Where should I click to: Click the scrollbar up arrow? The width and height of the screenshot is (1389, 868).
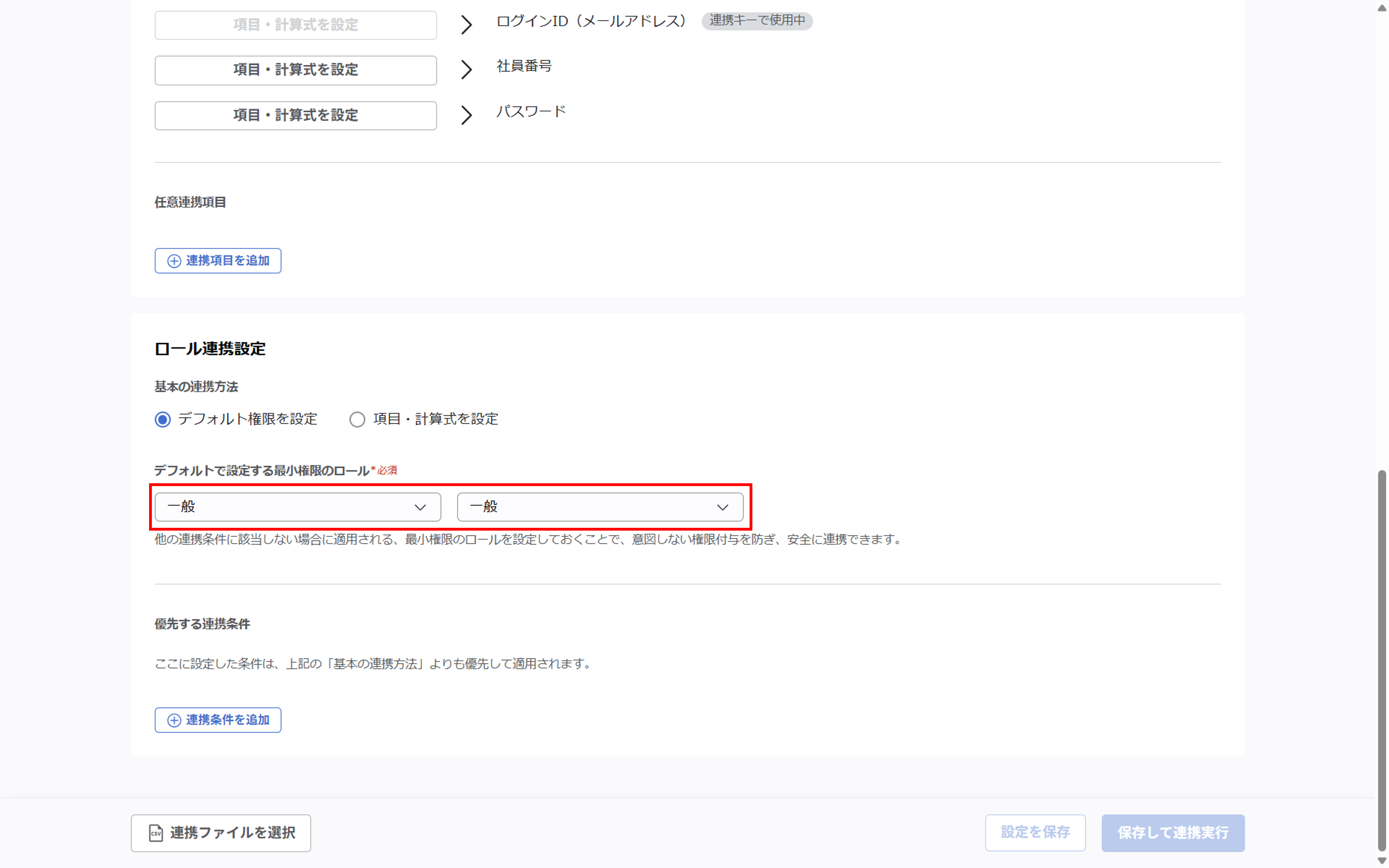[1382, 8]
